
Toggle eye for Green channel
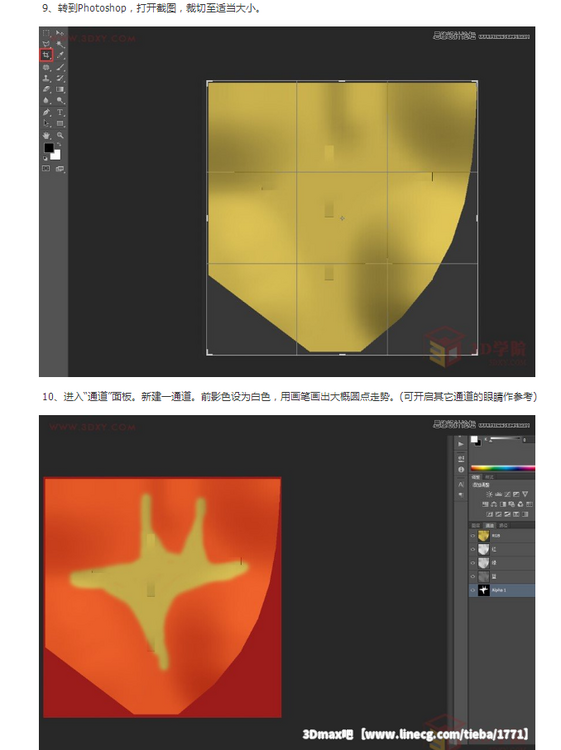473,563
